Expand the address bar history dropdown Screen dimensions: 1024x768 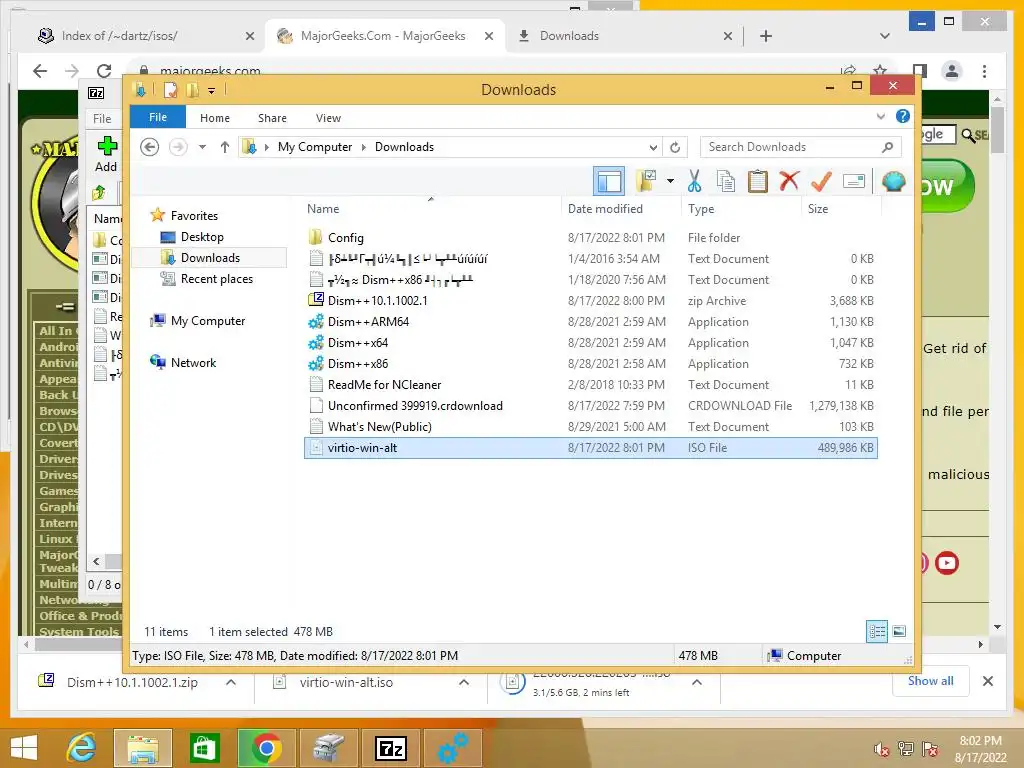click(x=653, y=147)
